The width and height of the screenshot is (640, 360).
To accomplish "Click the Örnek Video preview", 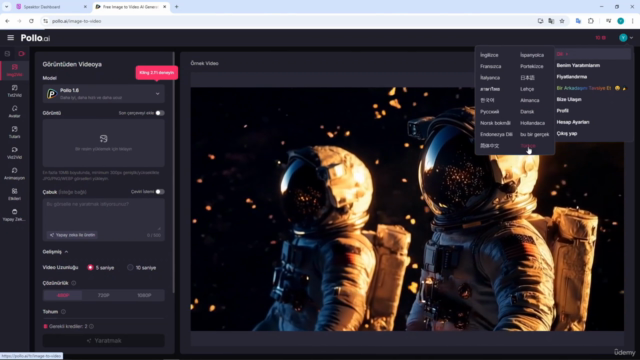I will tap(407, 209).
